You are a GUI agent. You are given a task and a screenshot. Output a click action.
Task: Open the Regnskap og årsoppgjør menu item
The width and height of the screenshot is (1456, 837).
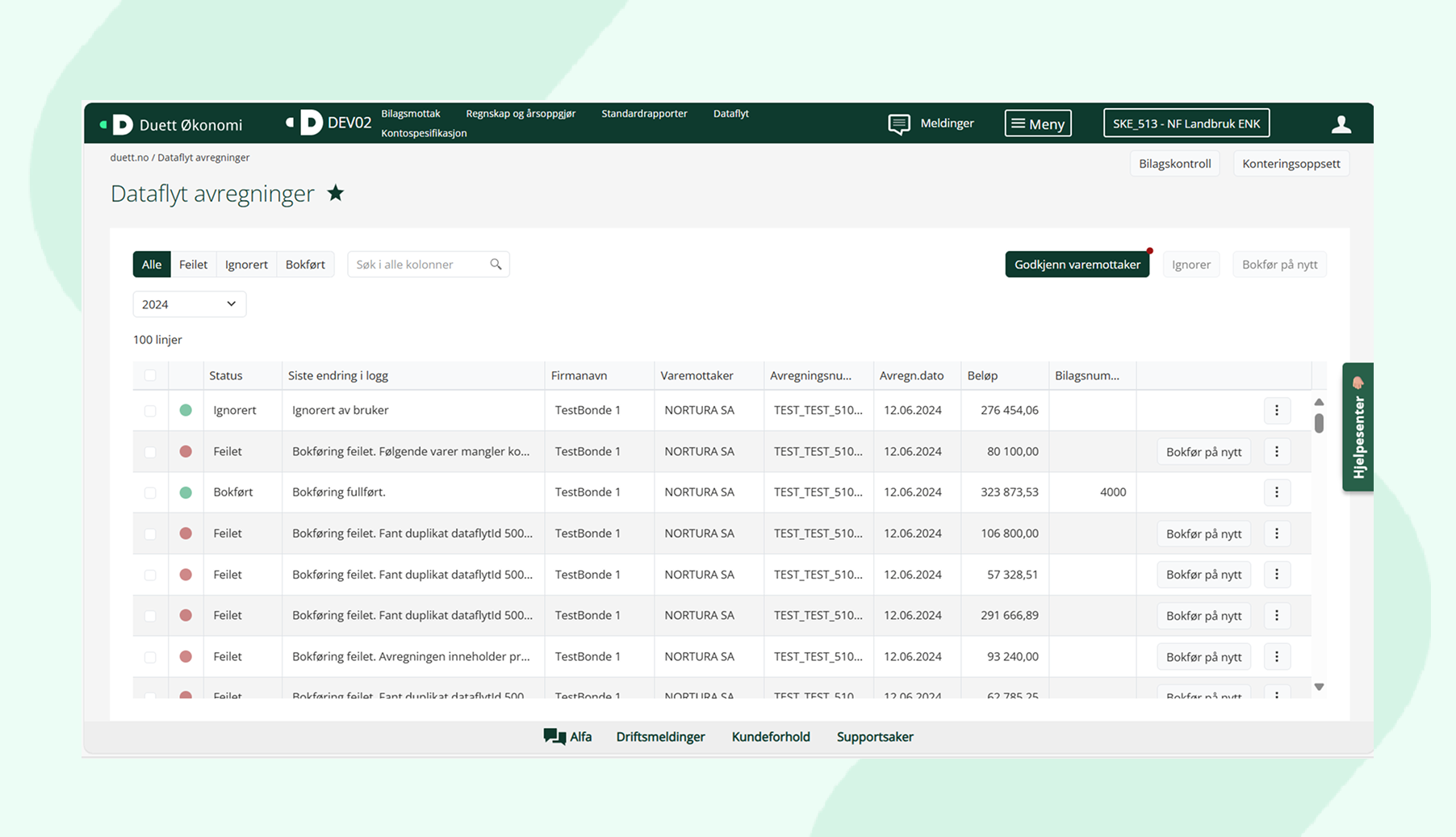(521, 114)
